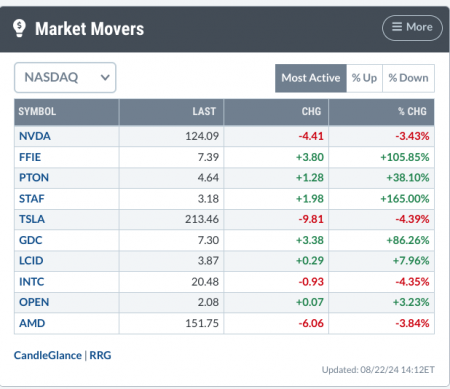Viewport: 450px width, 389px height.
Task: Switch to the % Up tab
Action: coord(364,78)
